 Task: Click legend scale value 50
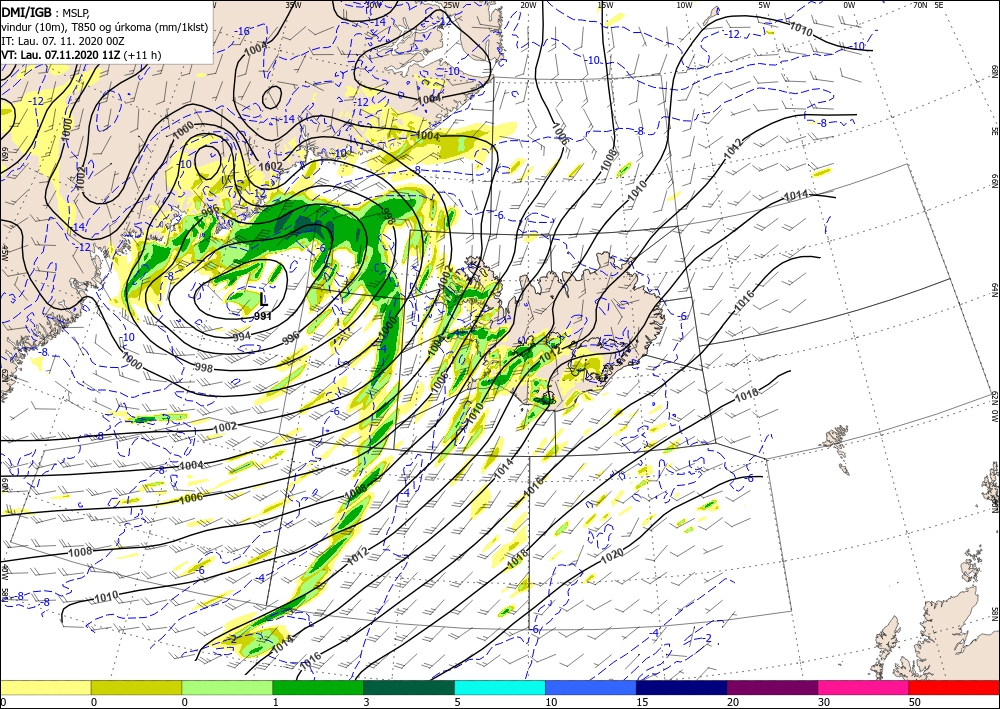(x=915, y=703)
